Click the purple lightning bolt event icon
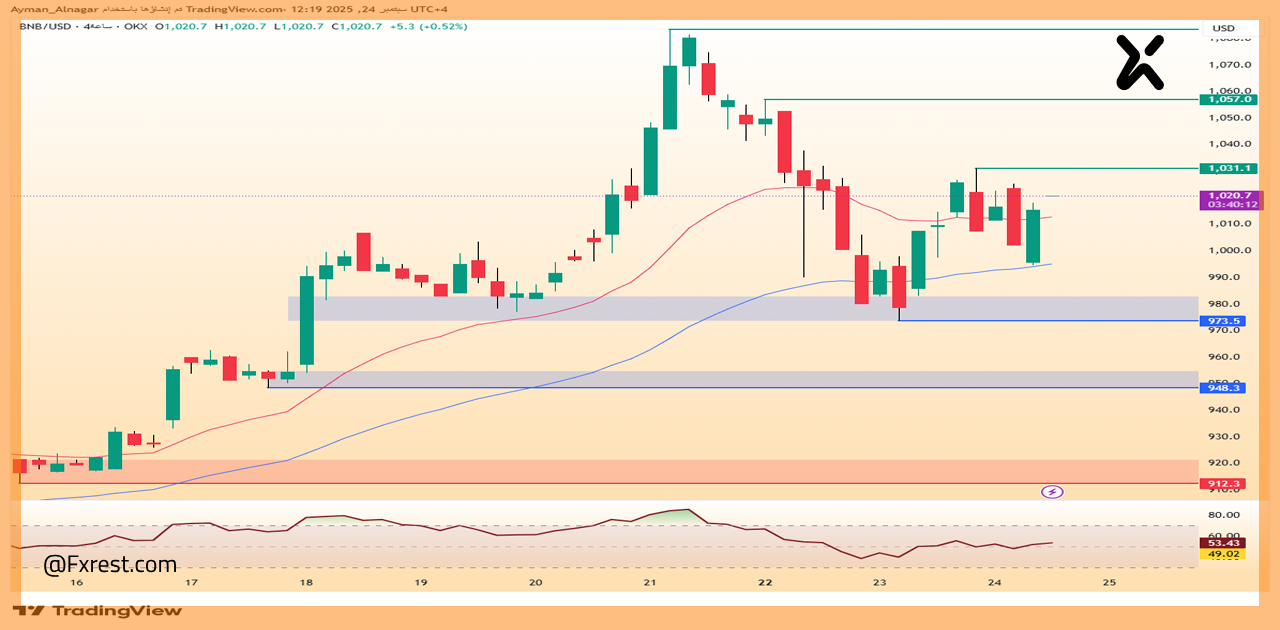The height and width of the screenshot is (630, 1280). click(x=1051, y=491)
